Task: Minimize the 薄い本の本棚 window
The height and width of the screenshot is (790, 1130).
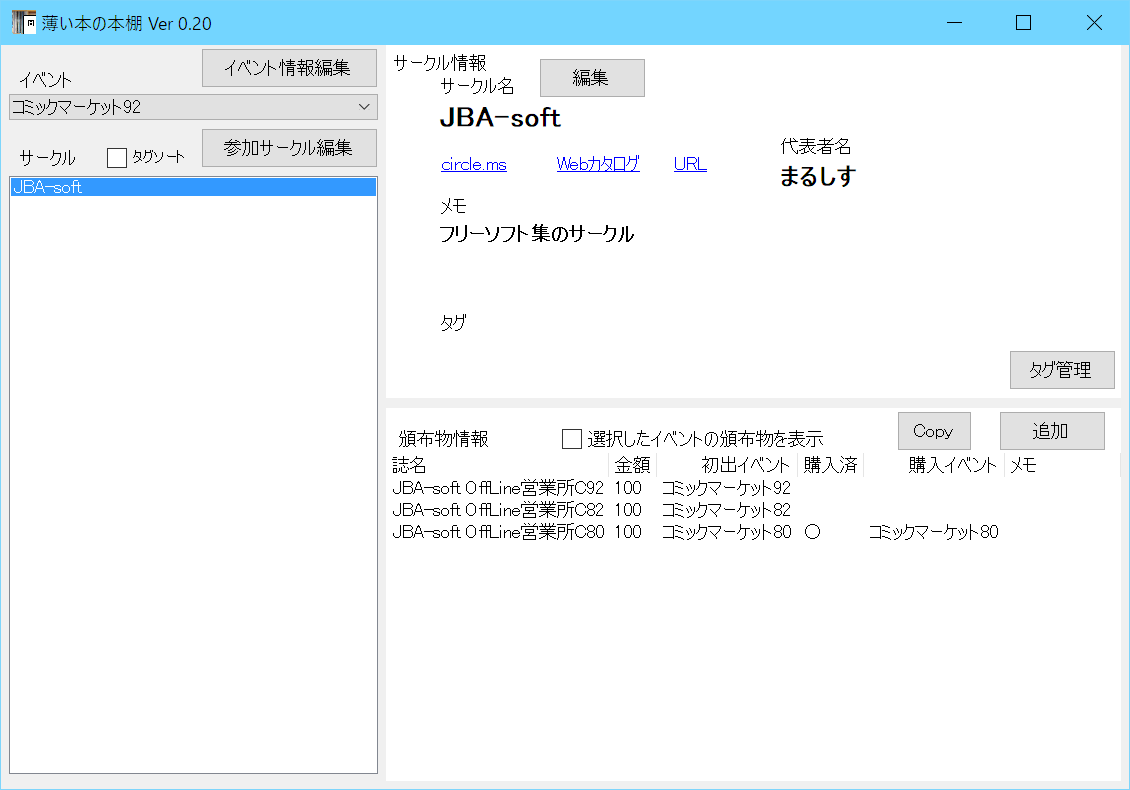Action: (955, 22)
